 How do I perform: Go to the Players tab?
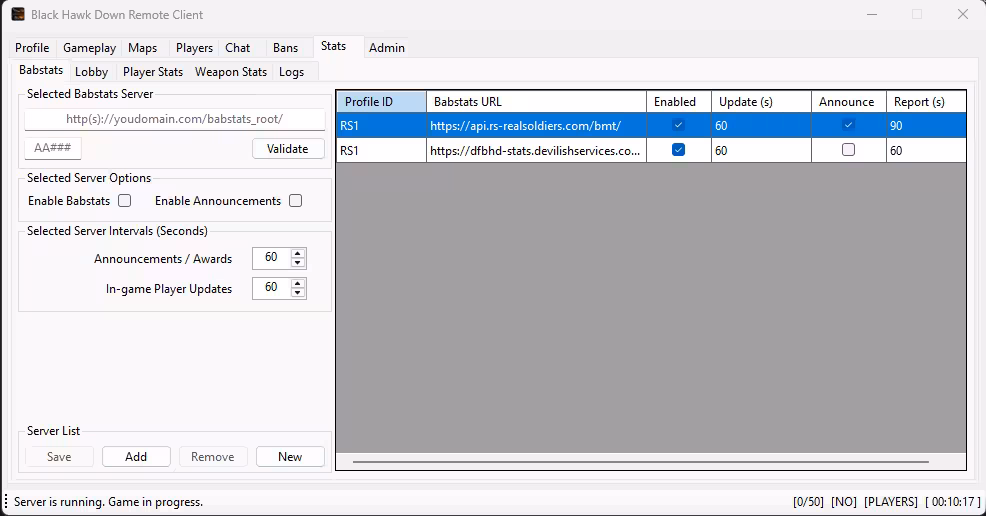[194, 48]
